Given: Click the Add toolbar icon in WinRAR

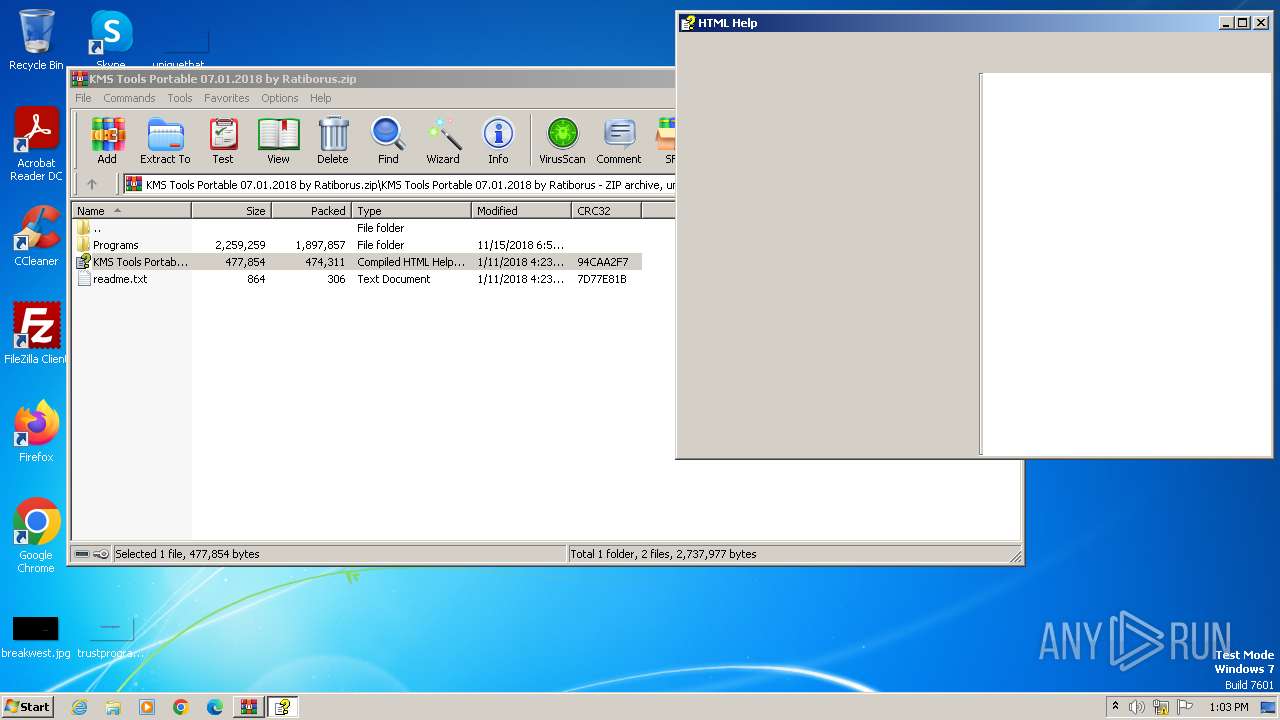Looking at the screenshot, I should pyautogui.click(x=107, y=140).
